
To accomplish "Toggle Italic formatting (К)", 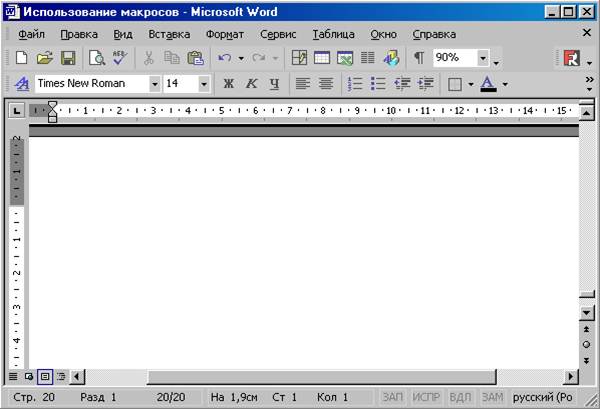I will [x=251, y=84].
